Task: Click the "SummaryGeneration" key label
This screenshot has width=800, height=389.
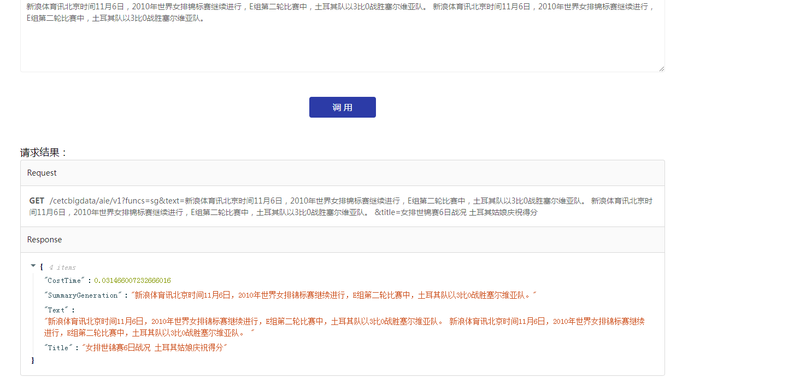Action: tap(84, 295)
